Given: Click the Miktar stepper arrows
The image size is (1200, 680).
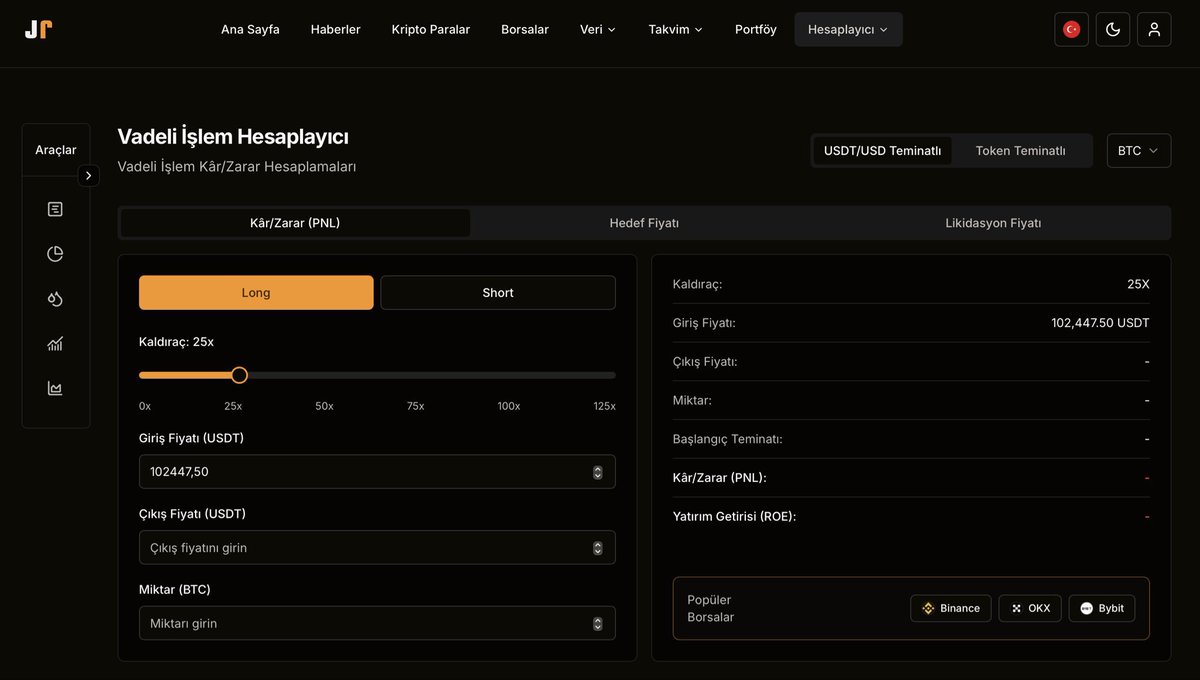Looking at the screenshot, I should point(598,624).
